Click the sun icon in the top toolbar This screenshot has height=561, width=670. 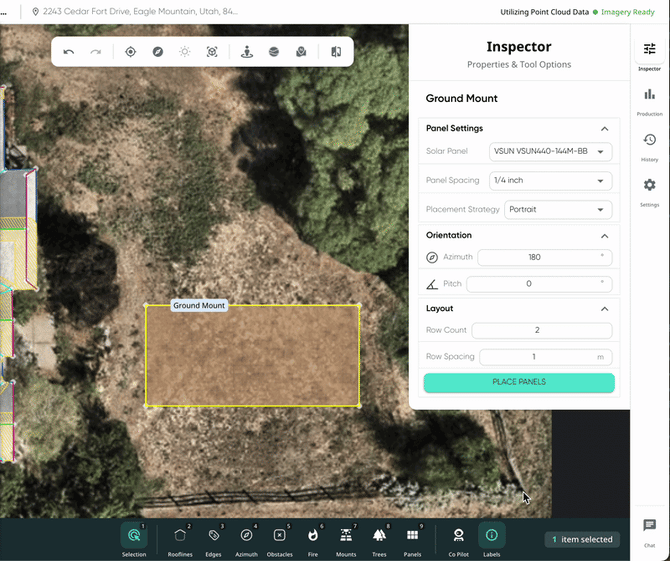click(185, 52)
